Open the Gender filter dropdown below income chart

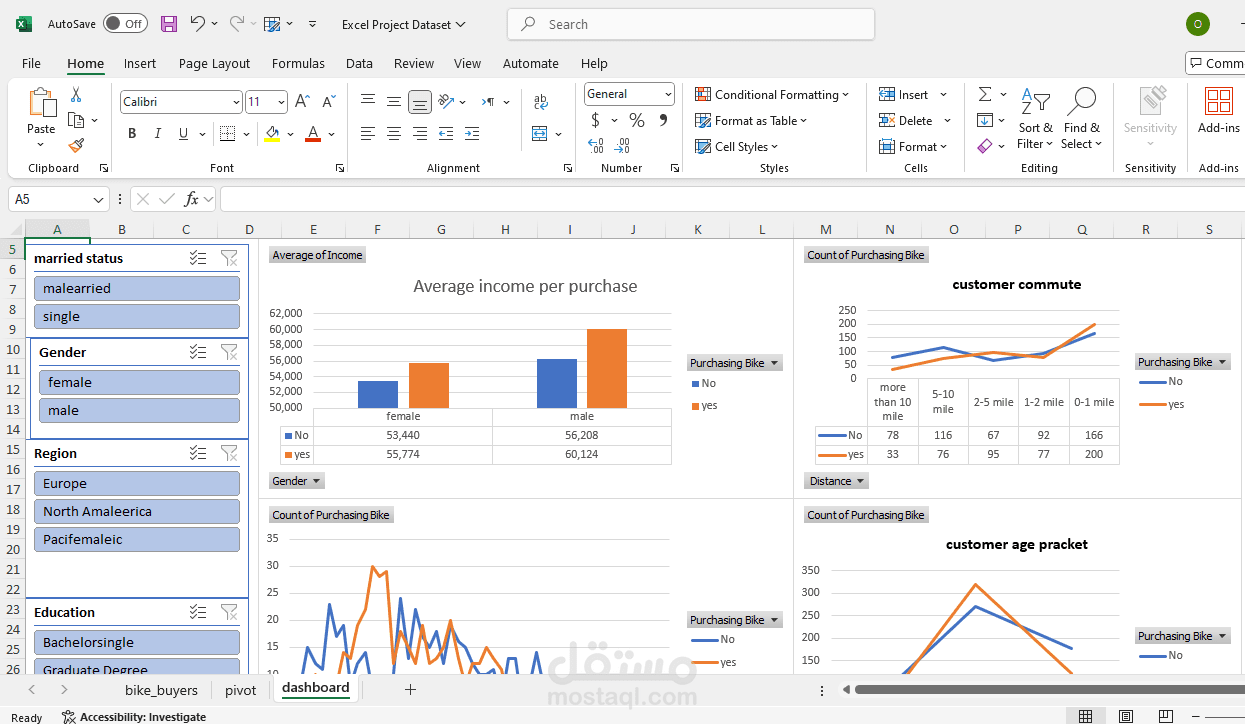click(296, 480)
